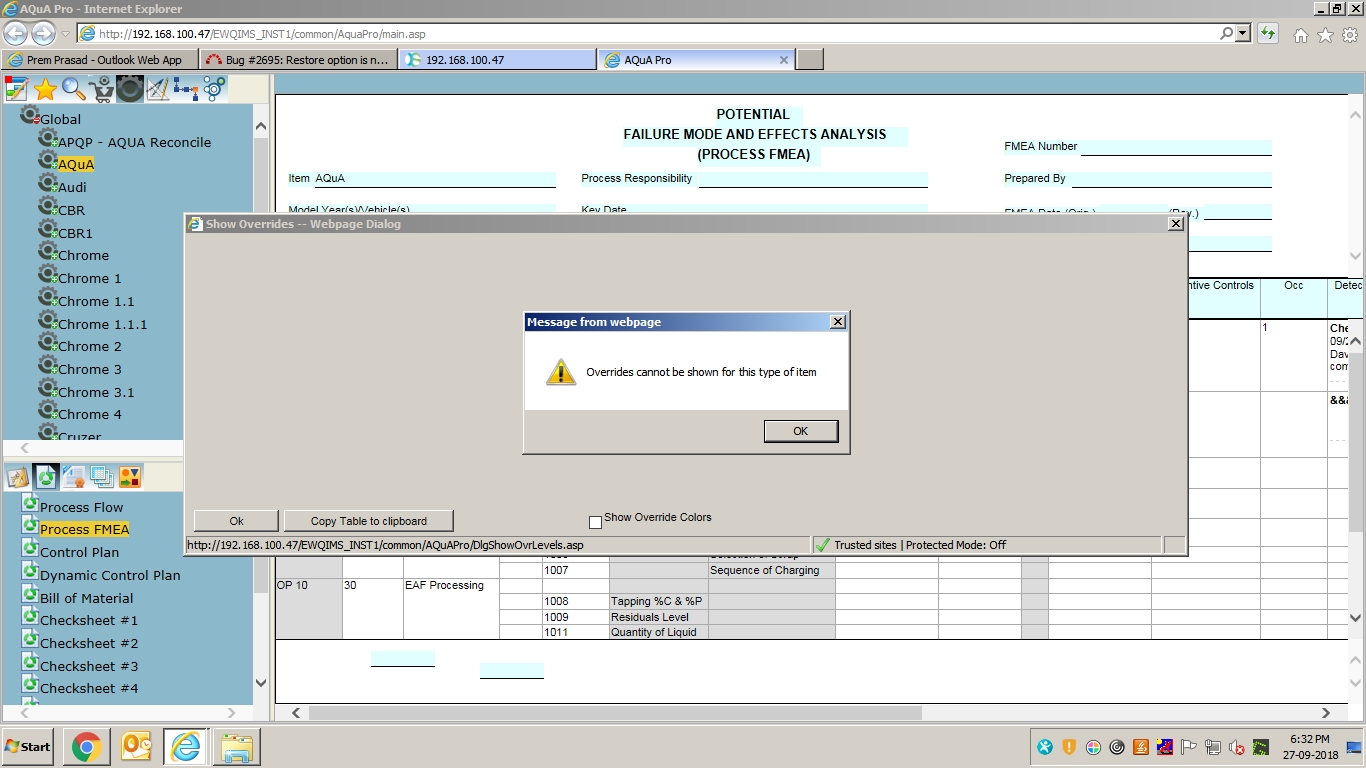Select Audi in the project tree
Screen dimensions: 1366x768
(72, 187)
